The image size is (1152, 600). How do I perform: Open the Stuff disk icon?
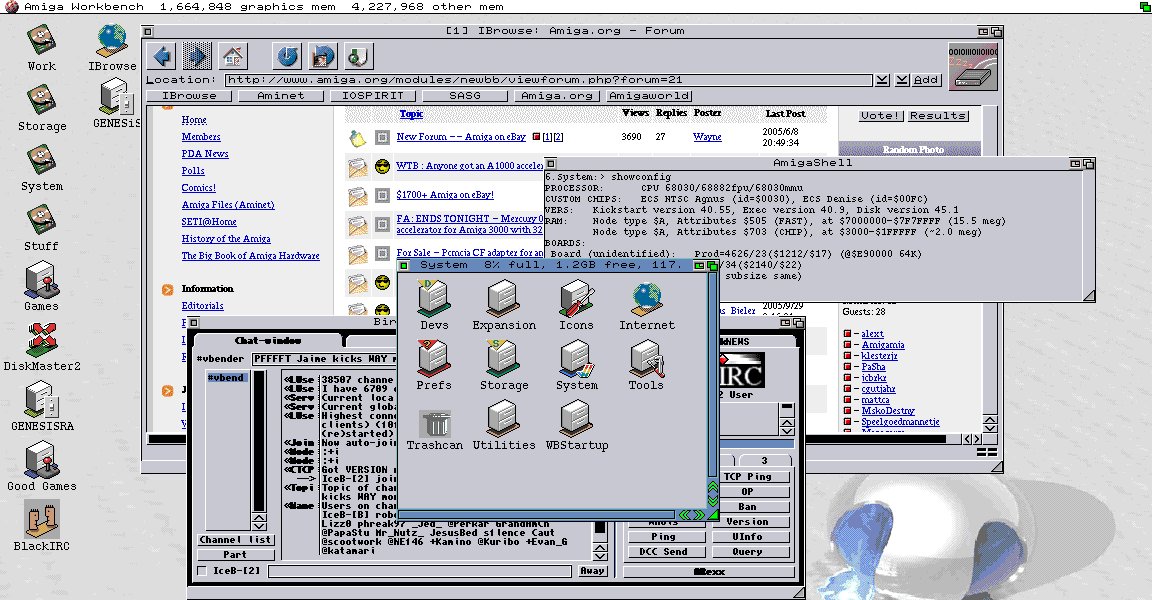(41, 228)
